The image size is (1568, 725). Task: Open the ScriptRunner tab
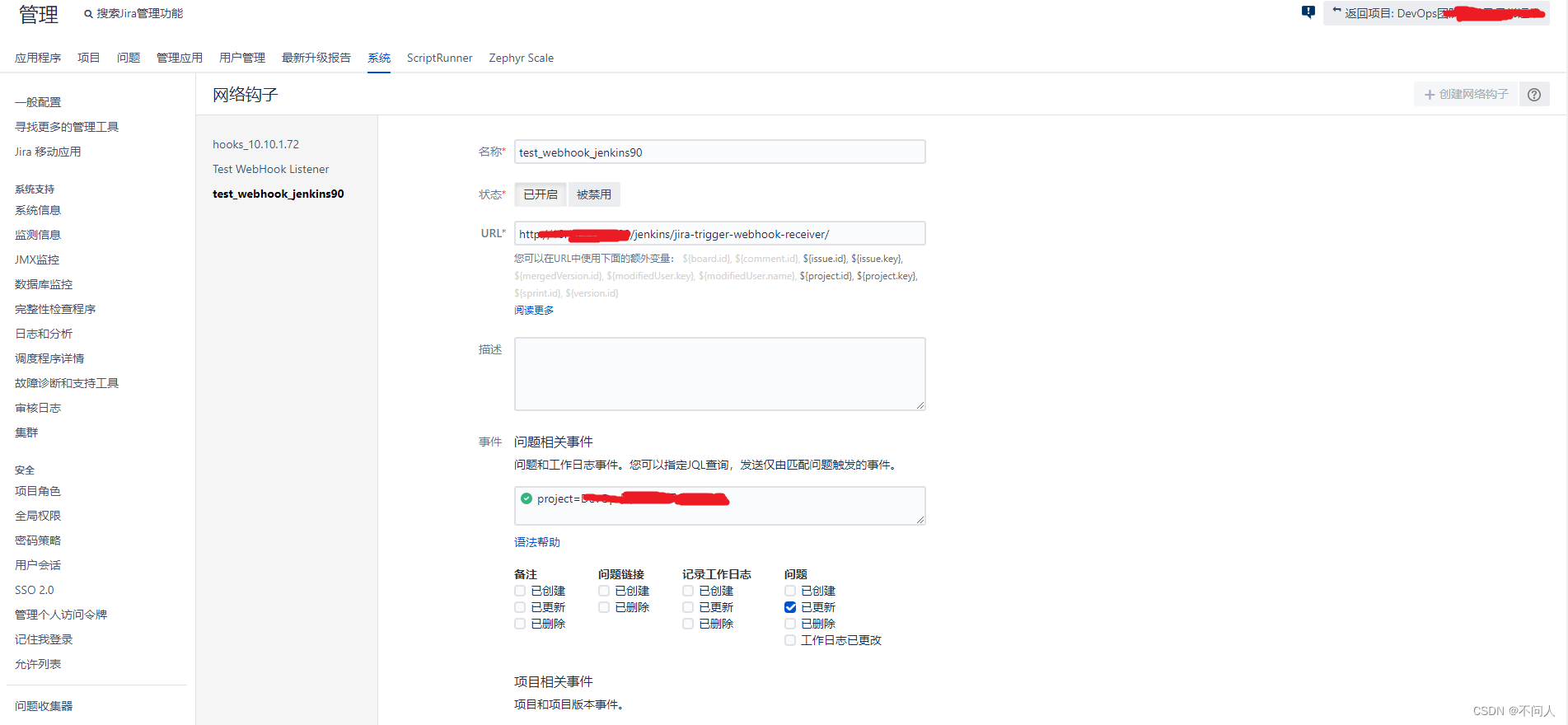coord(440,58)
